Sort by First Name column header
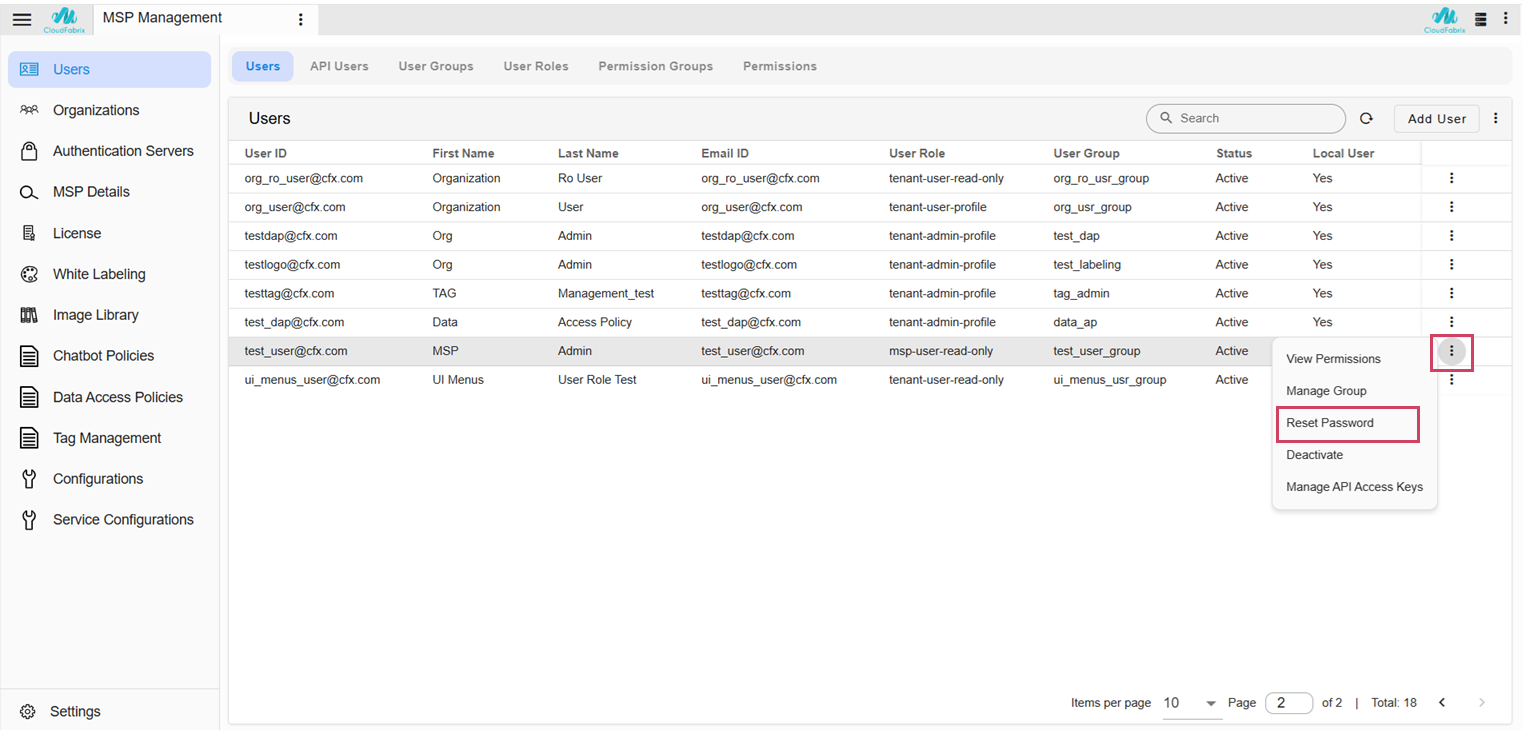 pyautogui.click(x=463, y=153)
